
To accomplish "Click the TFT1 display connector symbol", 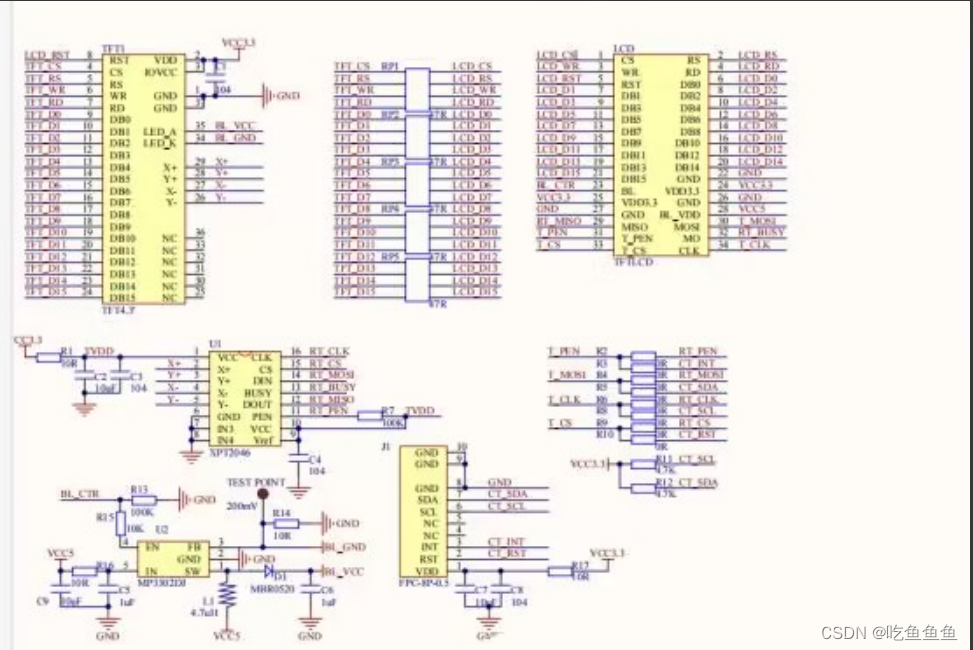I will (x=145, y=175).
